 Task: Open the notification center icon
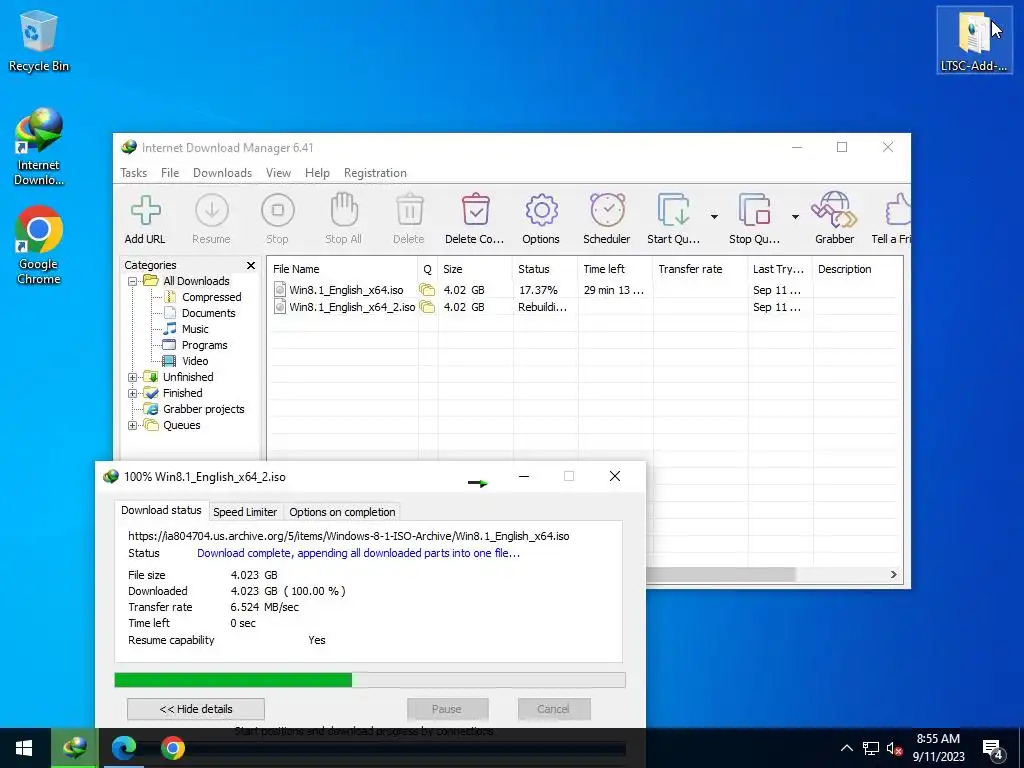993,750
